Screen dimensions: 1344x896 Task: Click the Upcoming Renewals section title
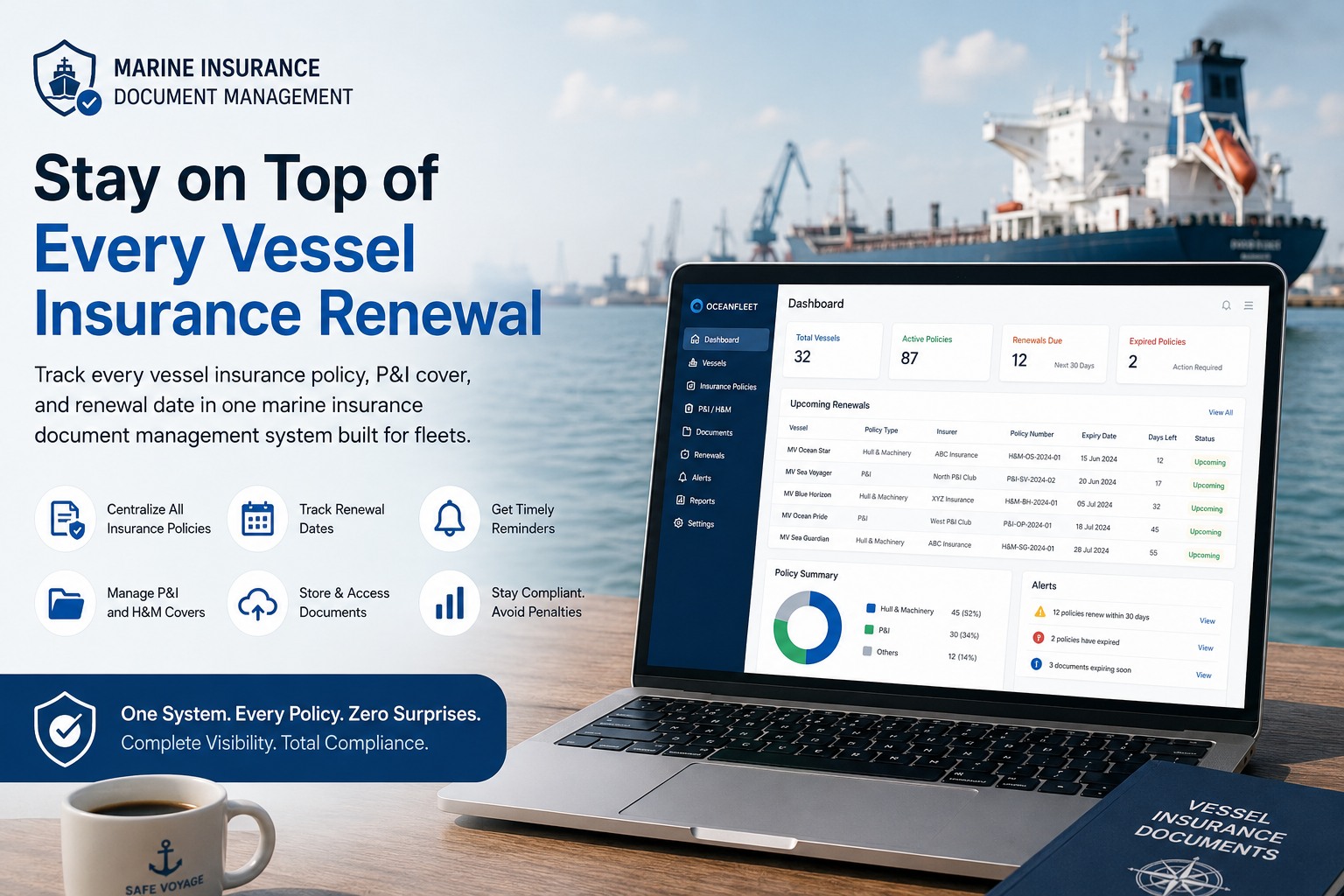[x=829, y=404]
